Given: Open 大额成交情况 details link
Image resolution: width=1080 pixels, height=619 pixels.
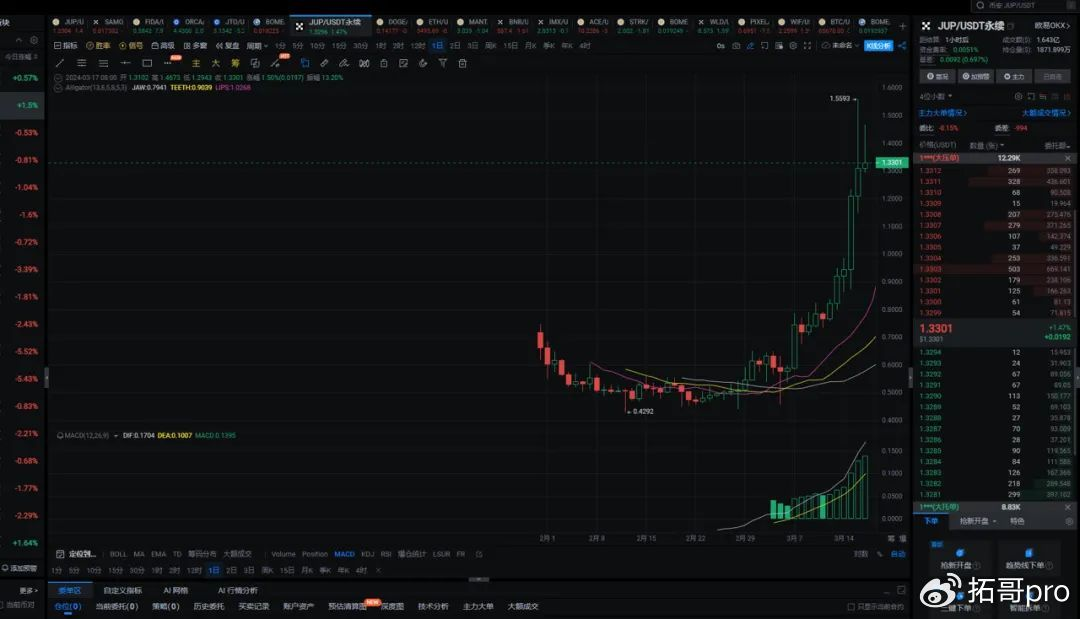Looking at the screenshot, I should 1046,113.
